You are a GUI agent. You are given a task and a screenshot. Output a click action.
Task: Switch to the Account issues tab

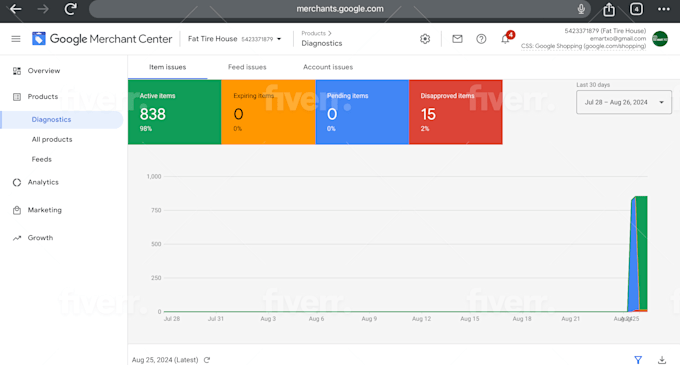328,67
